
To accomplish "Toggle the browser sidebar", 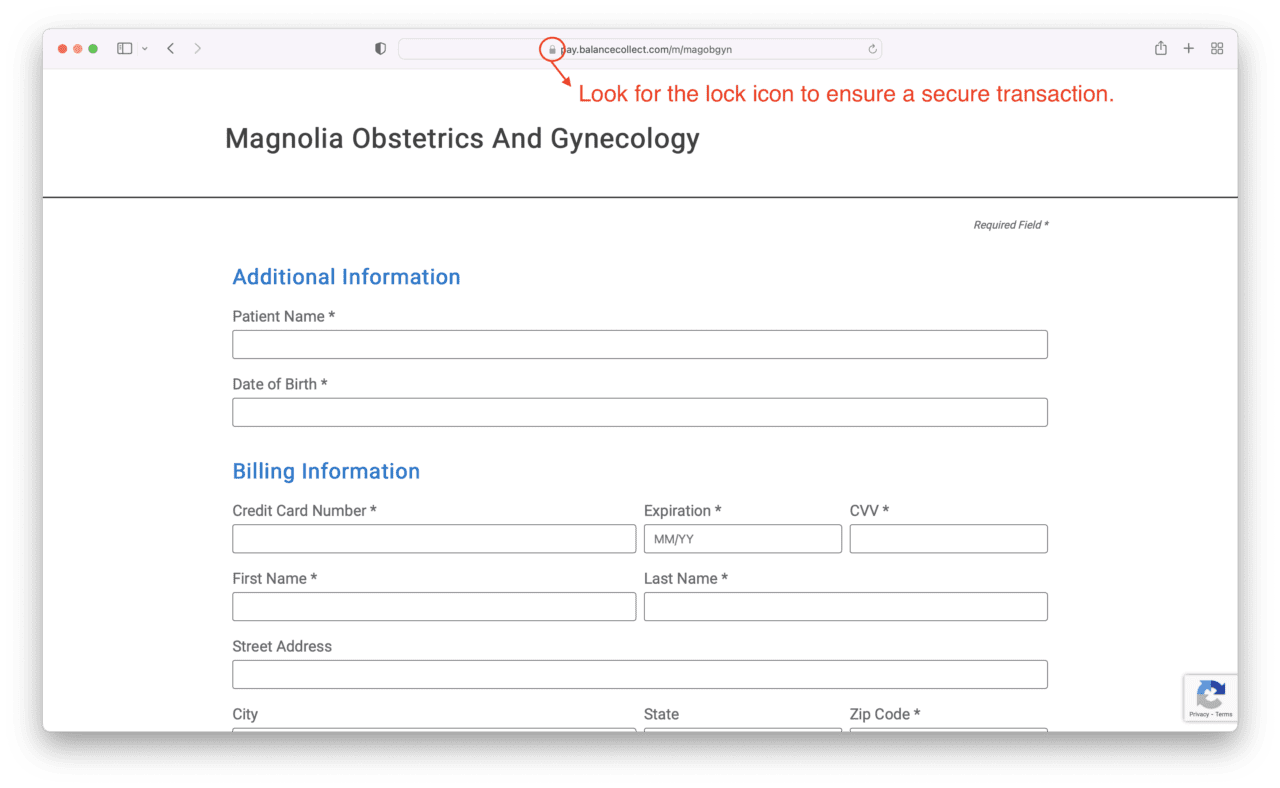I will 124,48.
